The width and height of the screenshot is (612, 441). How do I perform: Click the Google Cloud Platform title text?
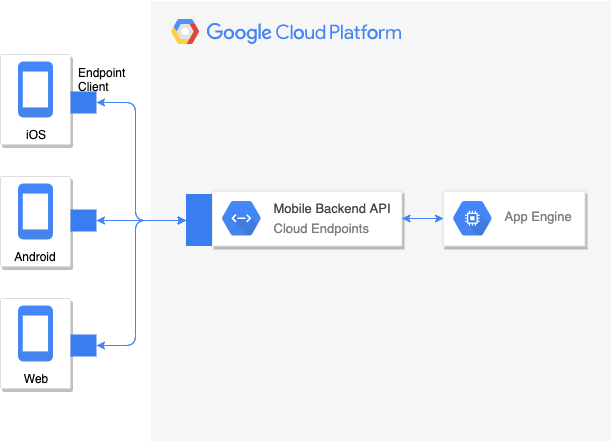[x=304, y=32]
